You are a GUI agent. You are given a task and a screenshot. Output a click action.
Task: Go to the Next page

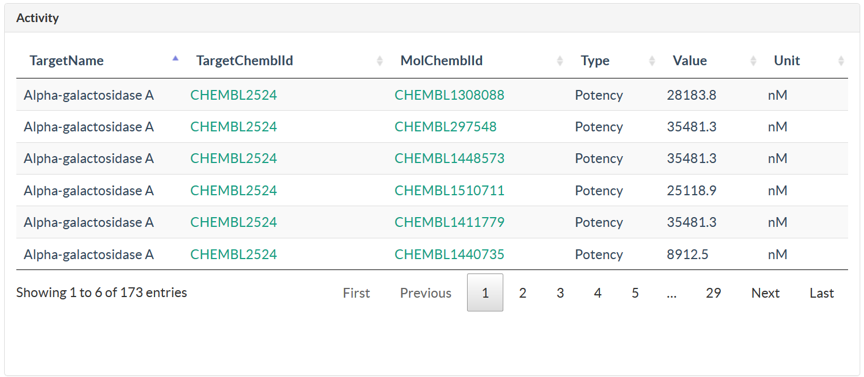click(x=765, y=293)
